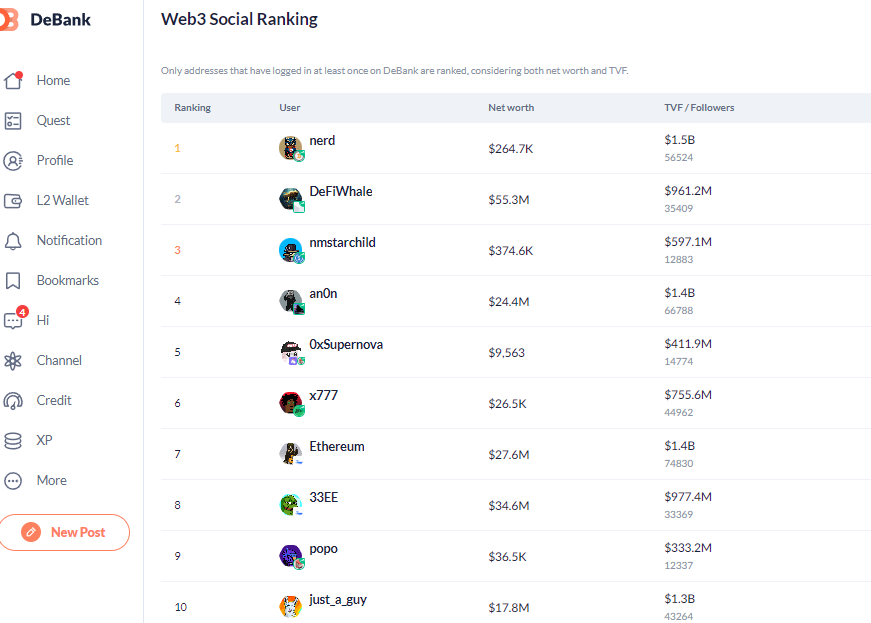Open the Profile icon in sidebar
The height and width of the screenshot is (623, 871).
point(13,160)
